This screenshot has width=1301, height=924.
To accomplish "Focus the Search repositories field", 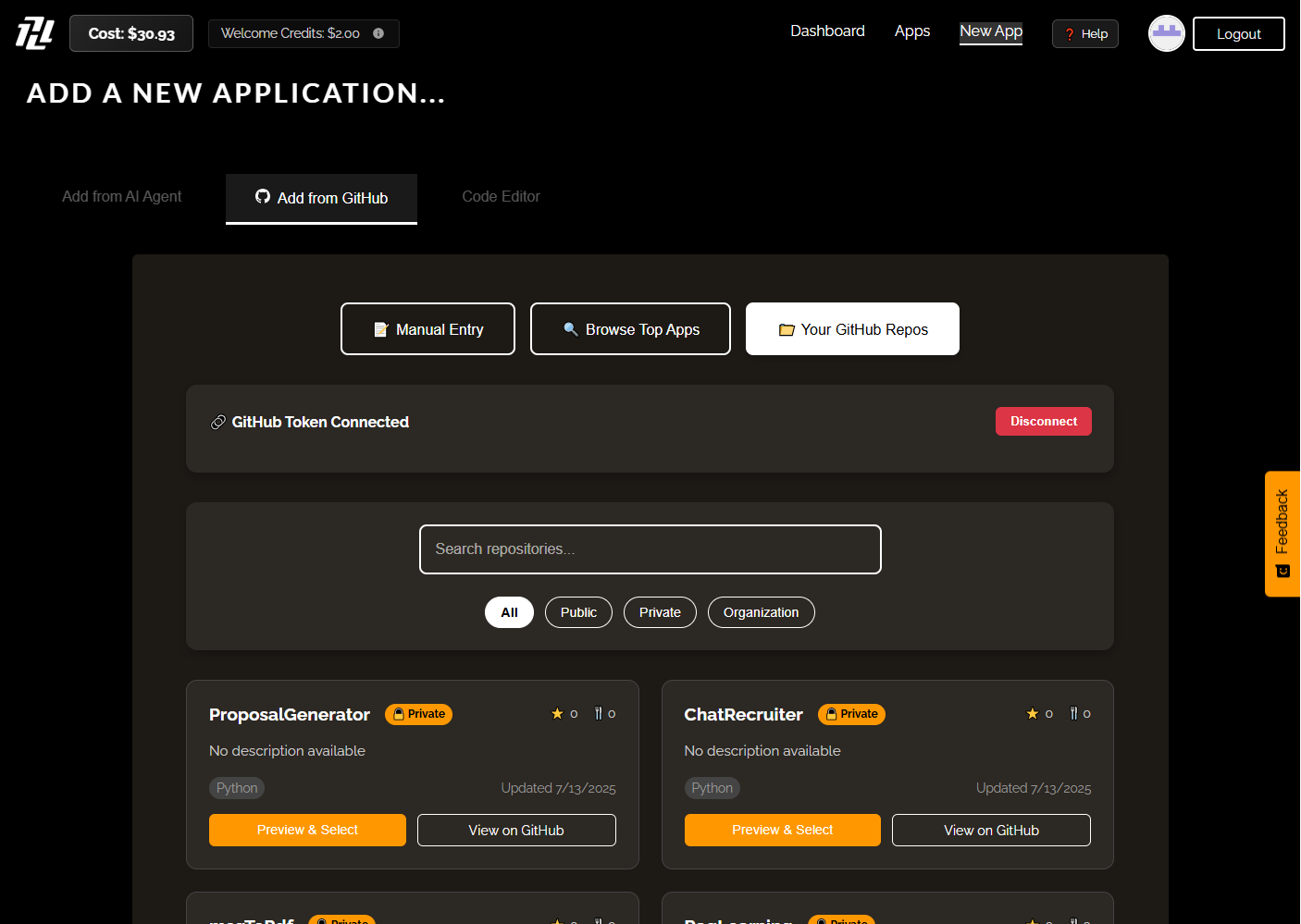I will tap(650, 549).
